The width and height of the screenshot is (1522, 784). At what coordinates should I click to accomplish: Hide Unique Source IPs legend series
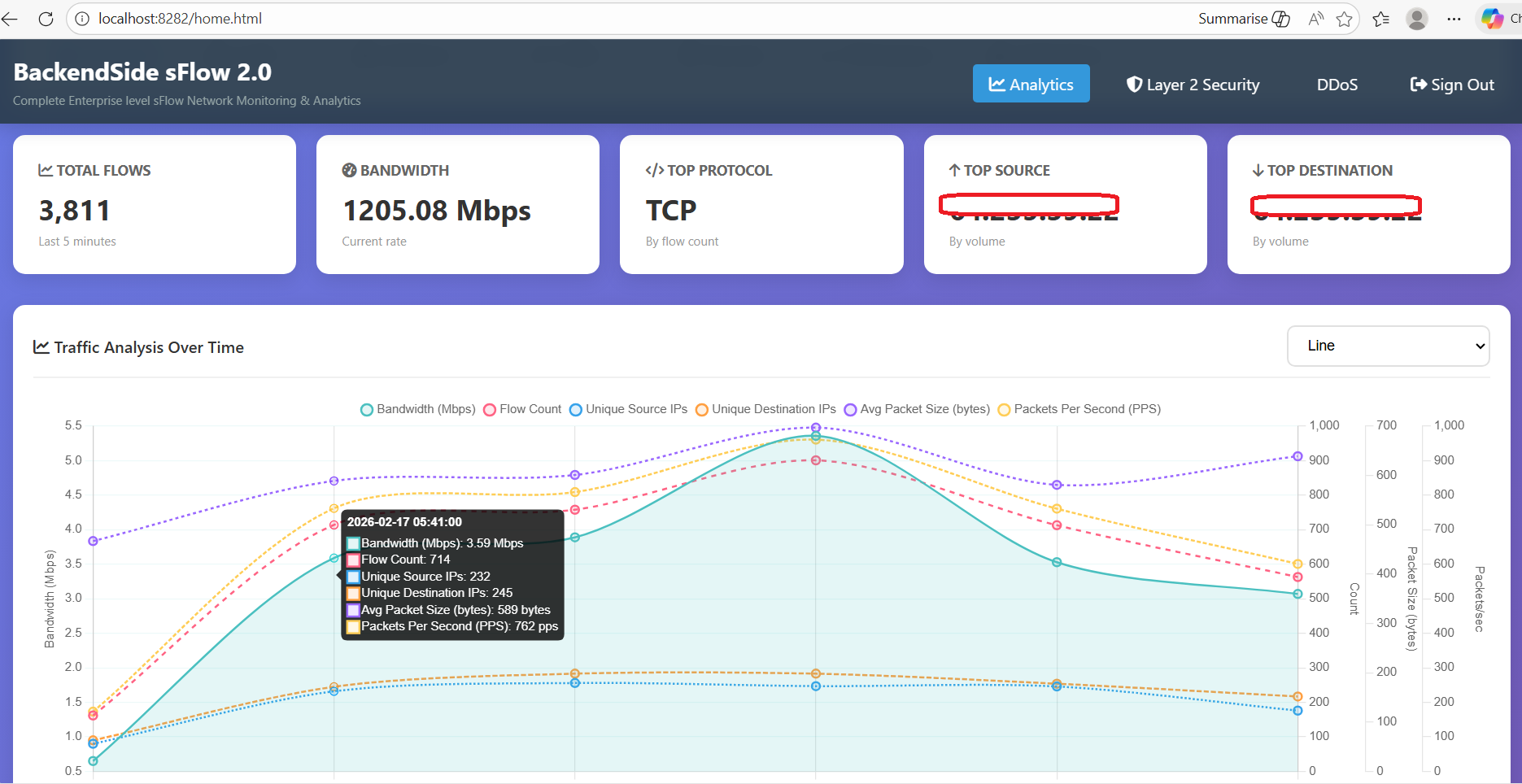click(x=628, y=409)
